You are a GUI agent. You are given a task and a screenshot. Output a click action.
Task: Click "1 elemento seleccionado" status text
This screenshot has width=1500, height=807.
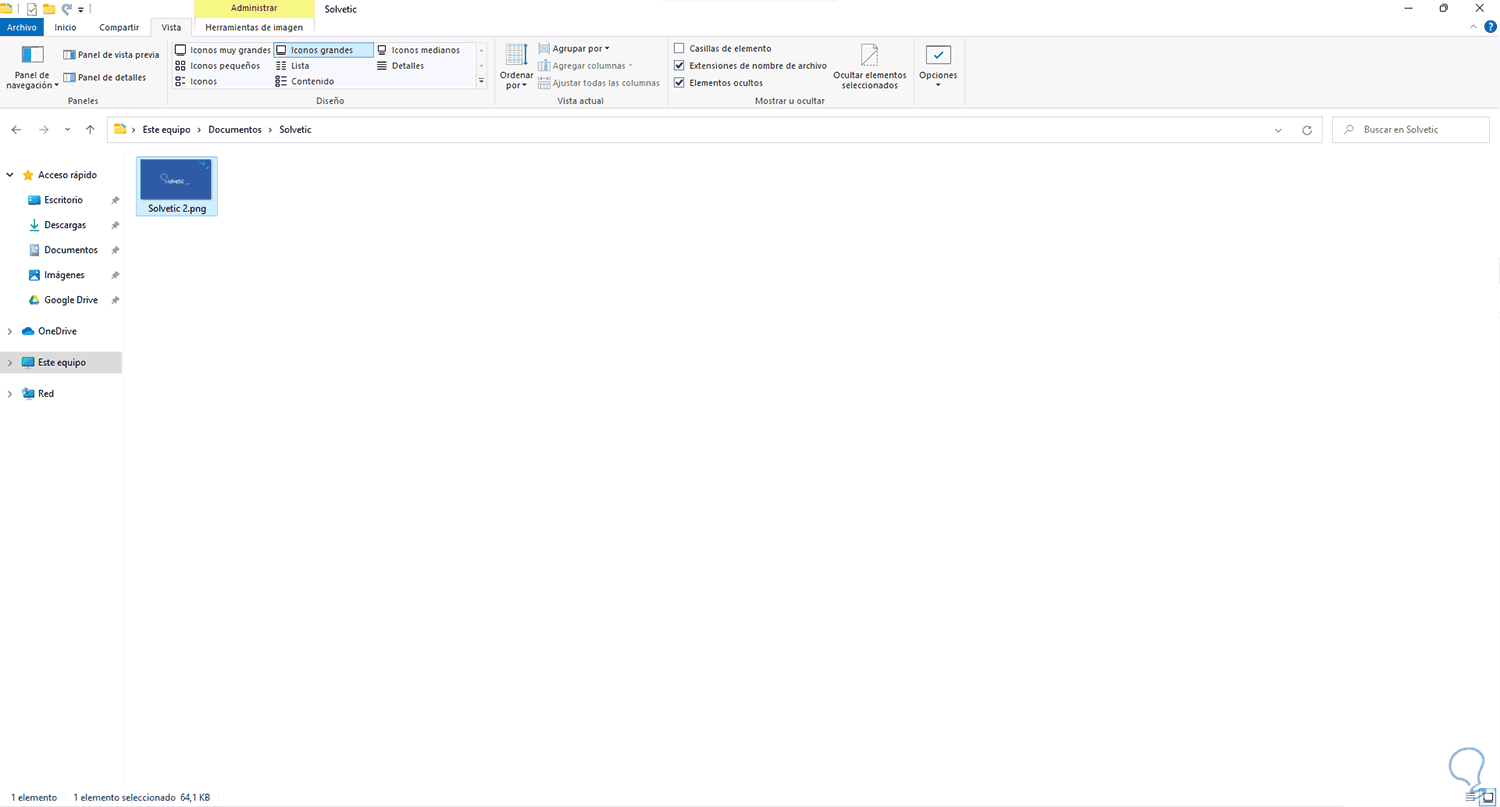click(x=124, y=798)
